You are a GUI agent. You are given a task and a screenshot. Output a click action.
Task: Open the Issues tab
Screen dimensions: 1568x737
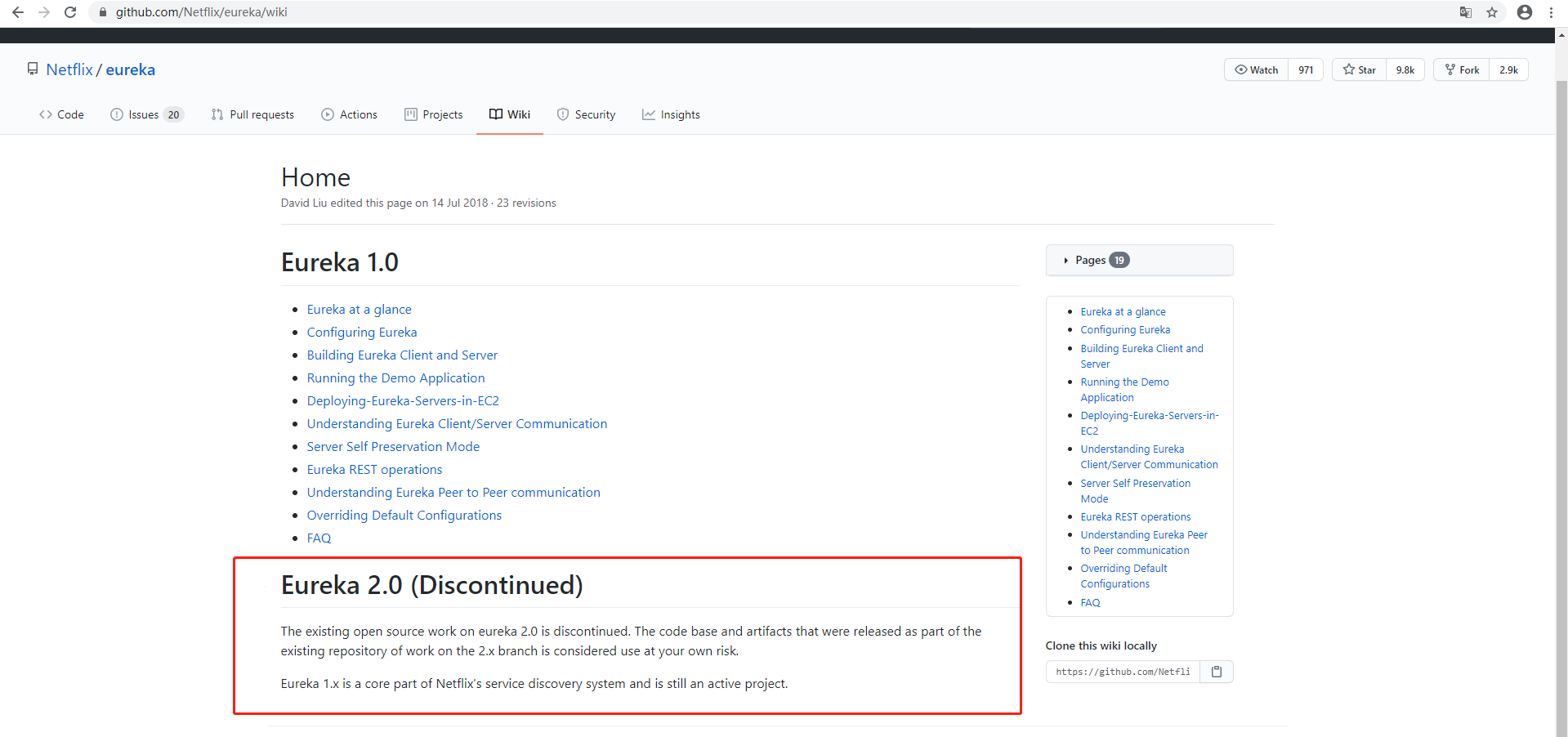pyautogui.click(x=147, y=114)
